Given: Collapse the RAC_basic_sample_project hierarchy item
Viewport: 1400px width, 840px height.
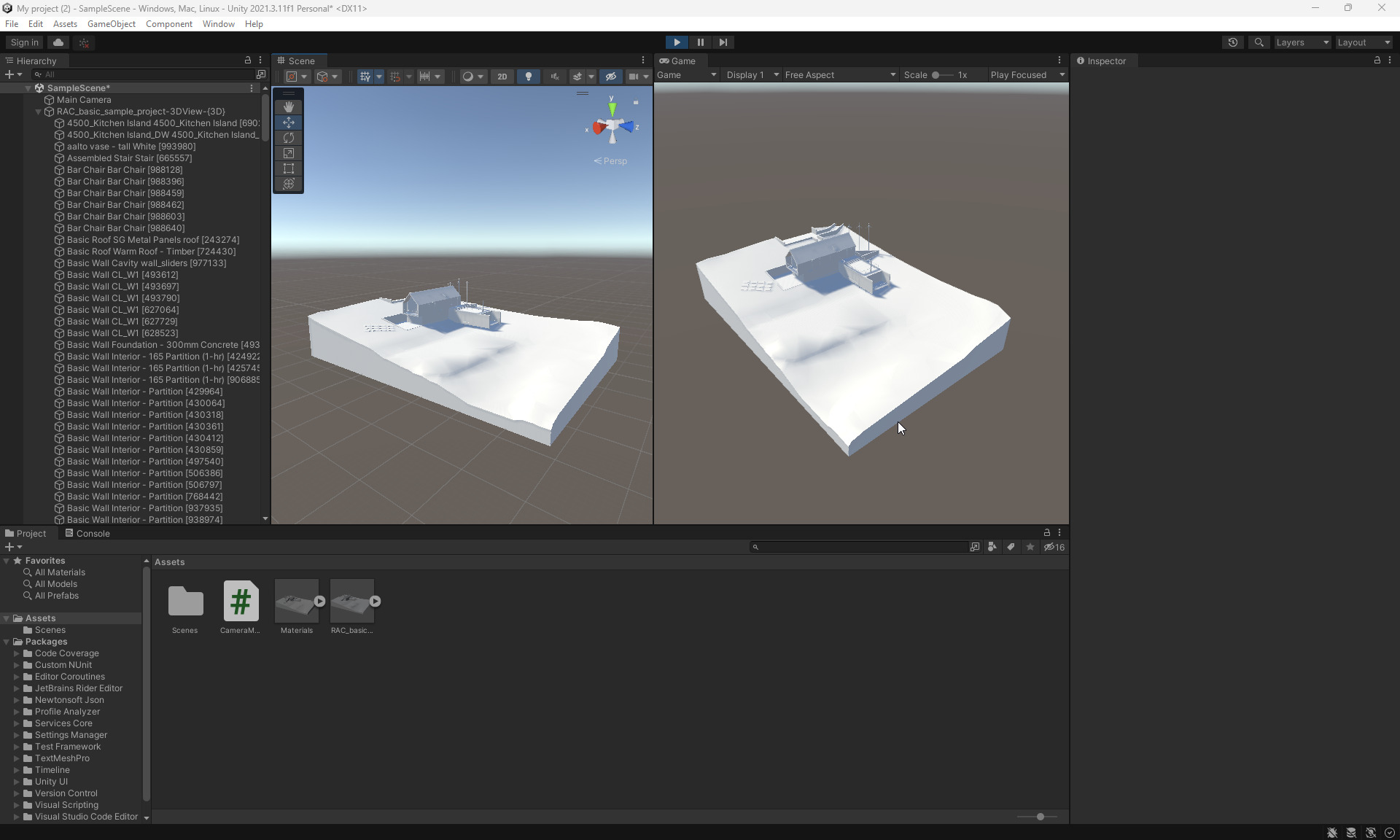Looking at the screenshot, I should click(38, 112).
